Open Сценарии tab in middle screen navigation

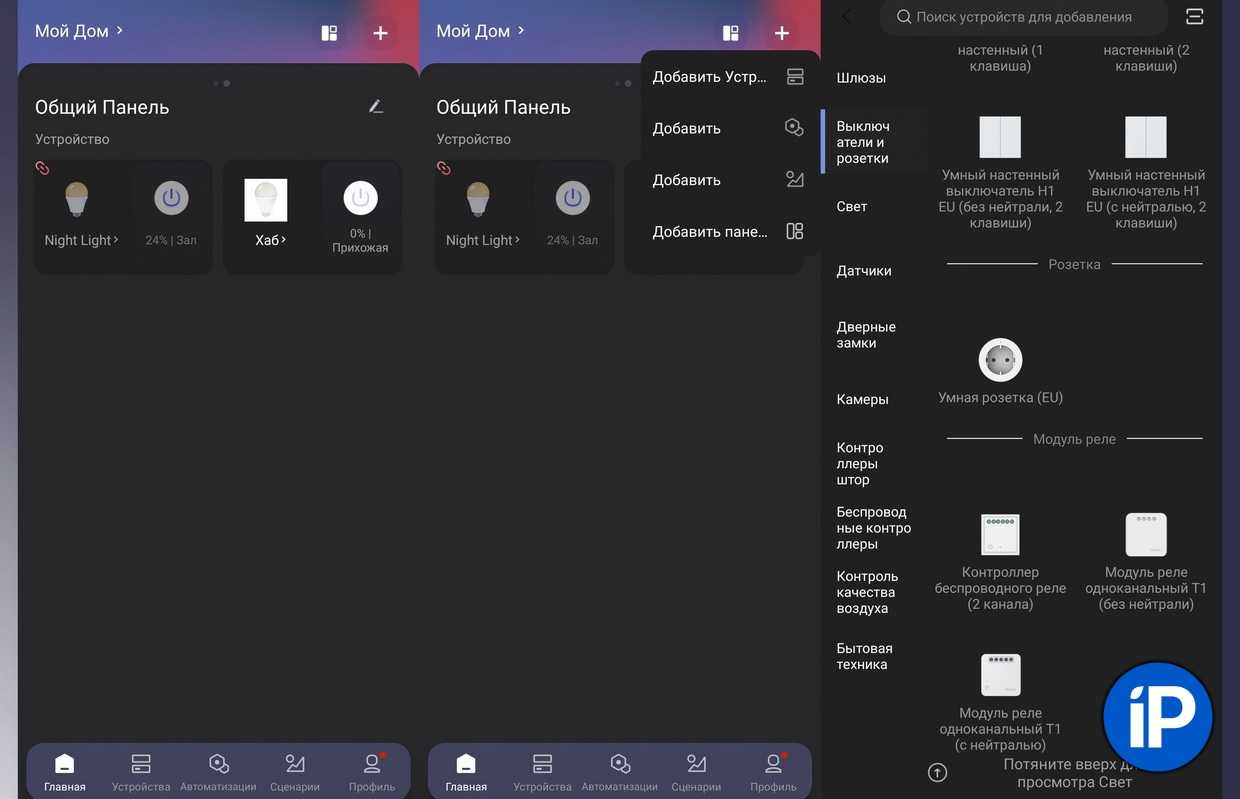[x=696, y=772]
